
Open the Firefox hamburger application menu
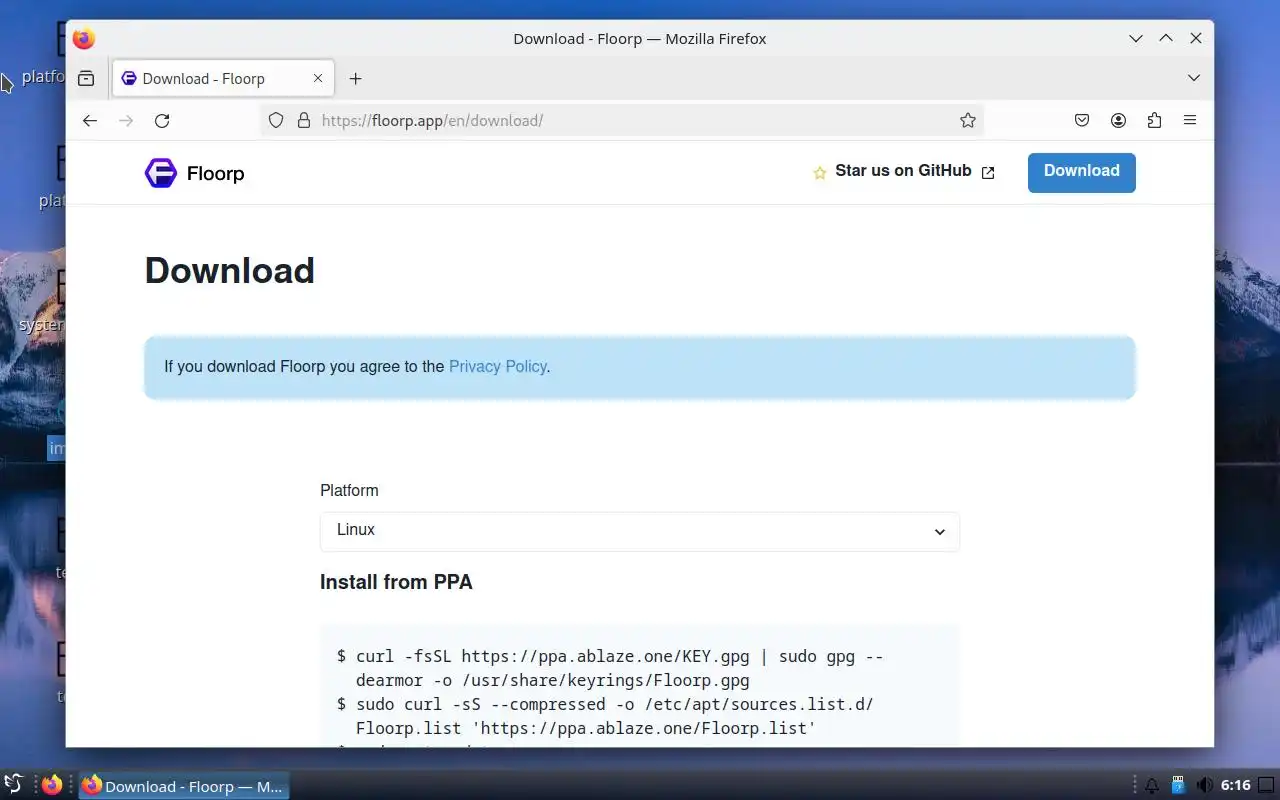point(1190,120)
